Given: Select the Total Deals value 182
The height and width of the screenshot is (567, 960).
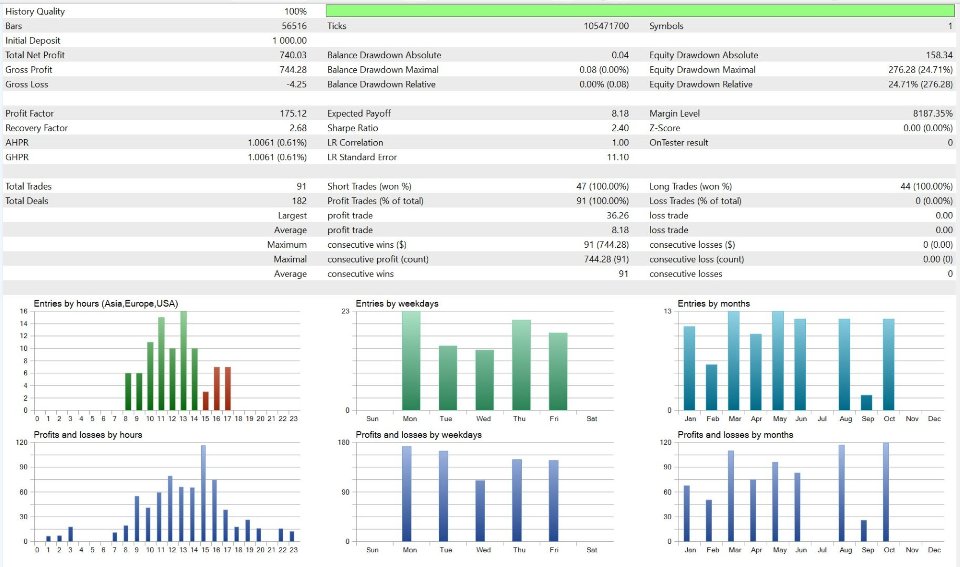Looking at the screenshot, I should (299, 201).
